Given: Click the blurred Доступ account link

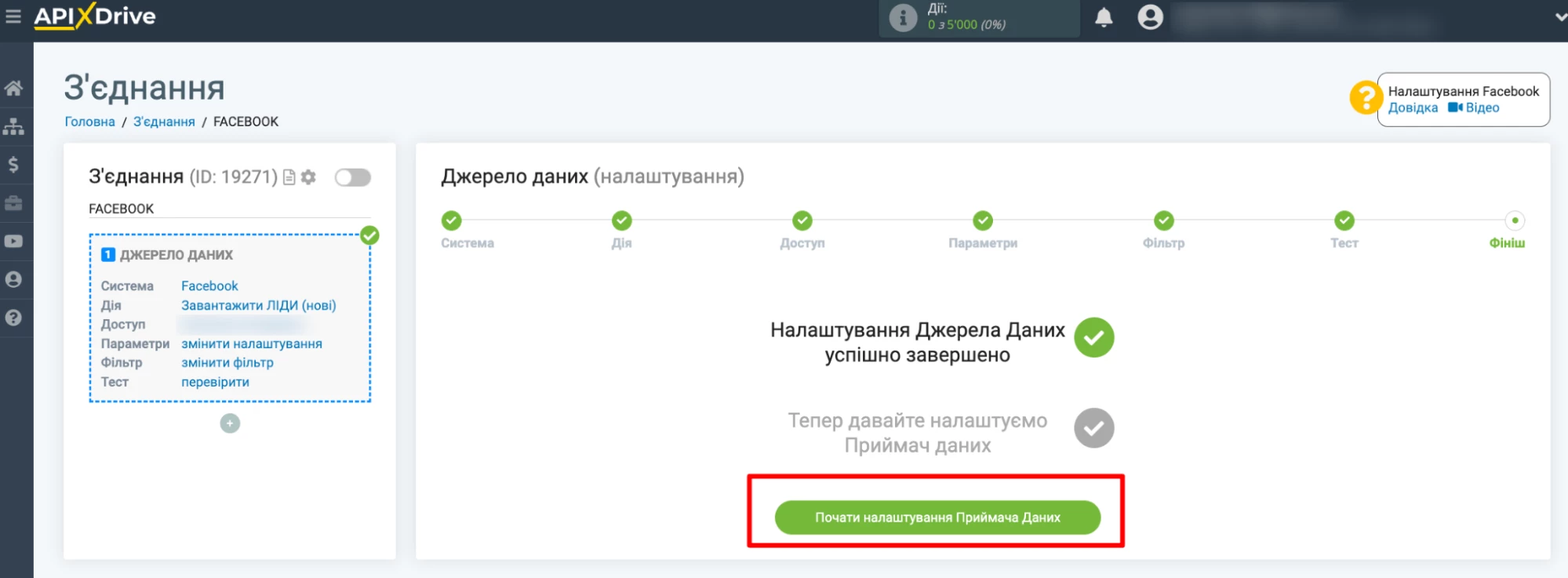Looking at the screenshot, I should (x=241, y=324).
